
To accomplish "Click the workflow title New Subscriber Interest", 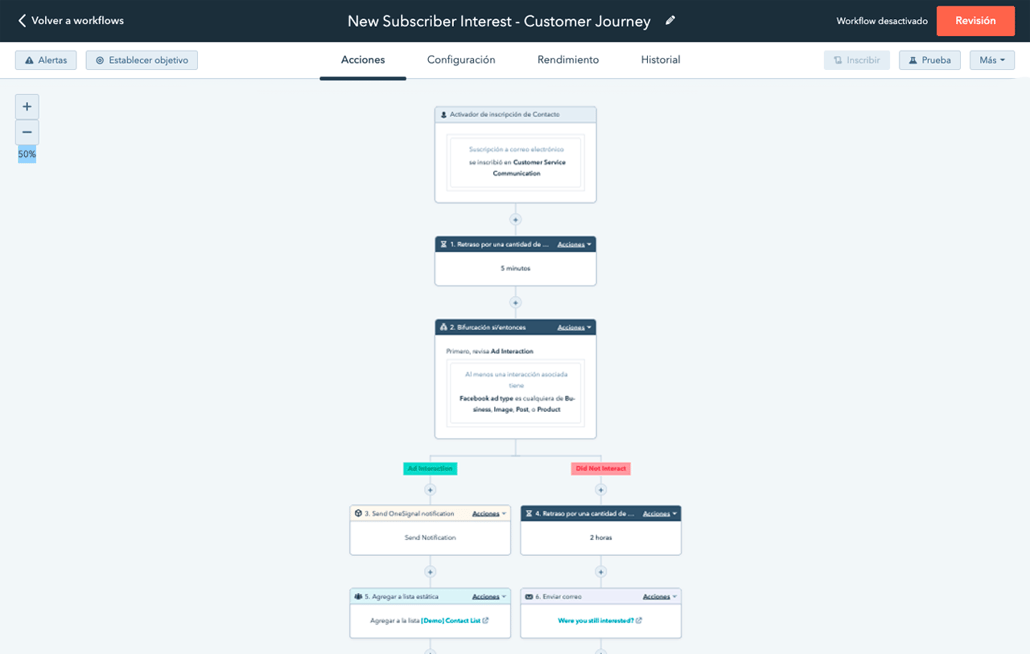I will click(499, 21).
